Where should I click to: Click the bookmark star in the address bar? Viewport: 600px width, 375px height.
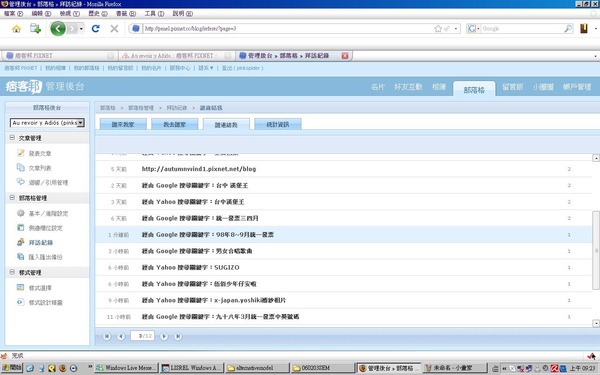(x=438, y=29)
